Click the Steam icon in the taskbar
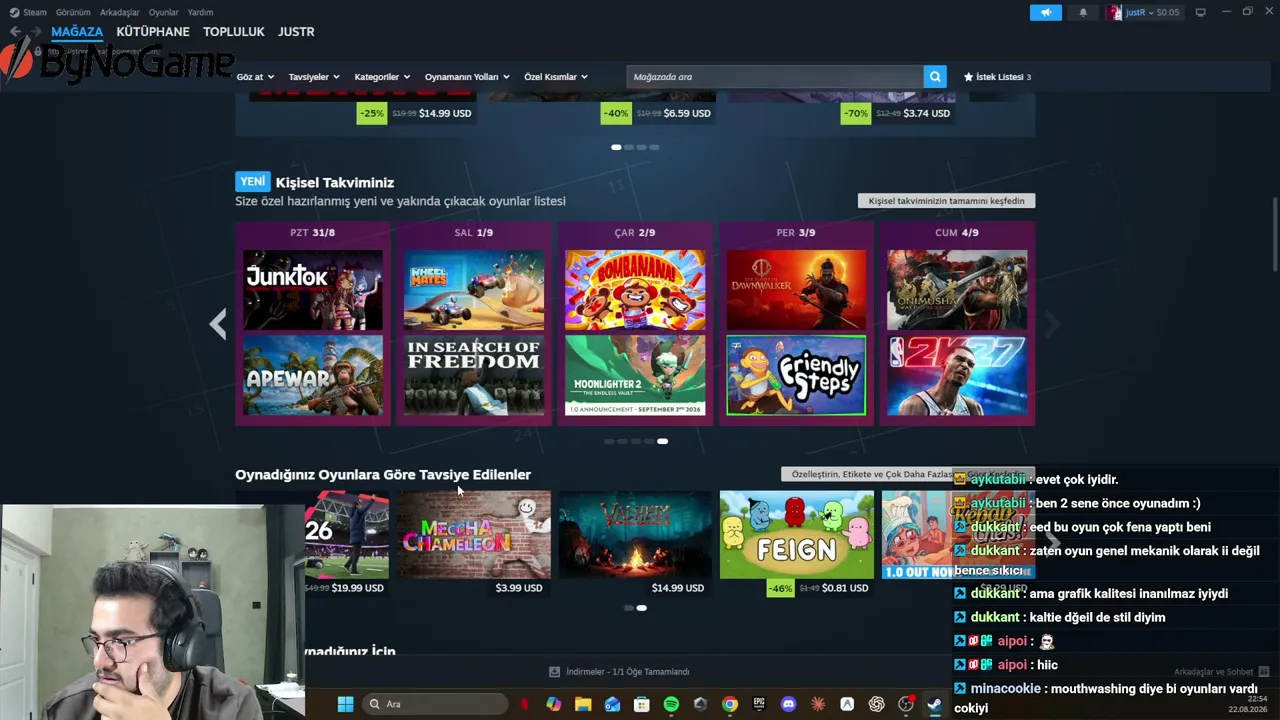This screenshot has height=720, width=1280. [x=935, y=704]
